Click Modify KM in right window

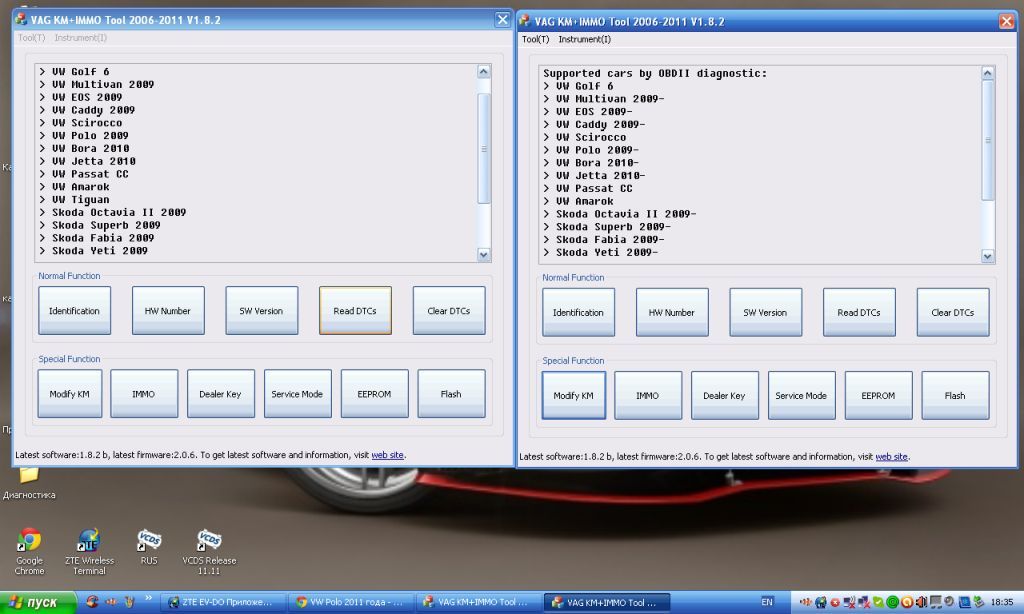[x=573, y=395]
